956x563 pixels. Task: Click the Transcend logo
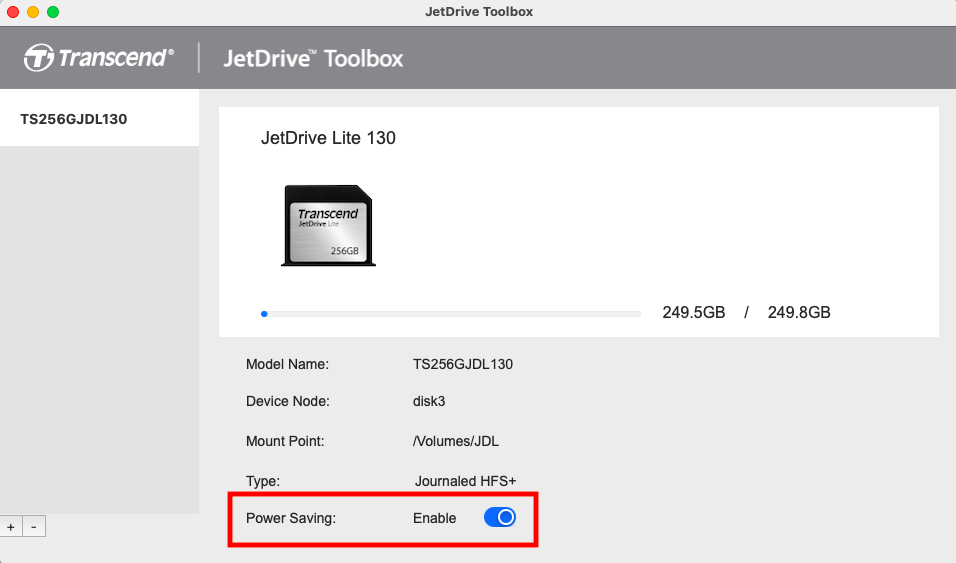tap(99, 58)
